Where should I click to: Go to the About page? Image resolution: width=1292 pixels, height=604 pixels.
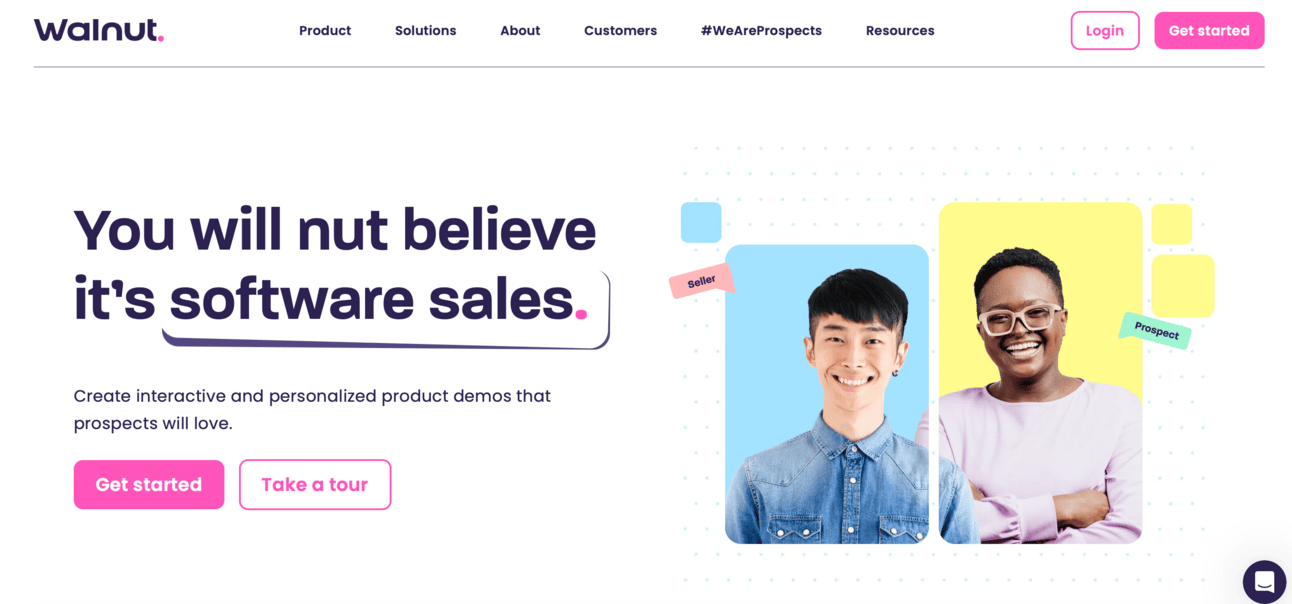click(x=520, y=31)
